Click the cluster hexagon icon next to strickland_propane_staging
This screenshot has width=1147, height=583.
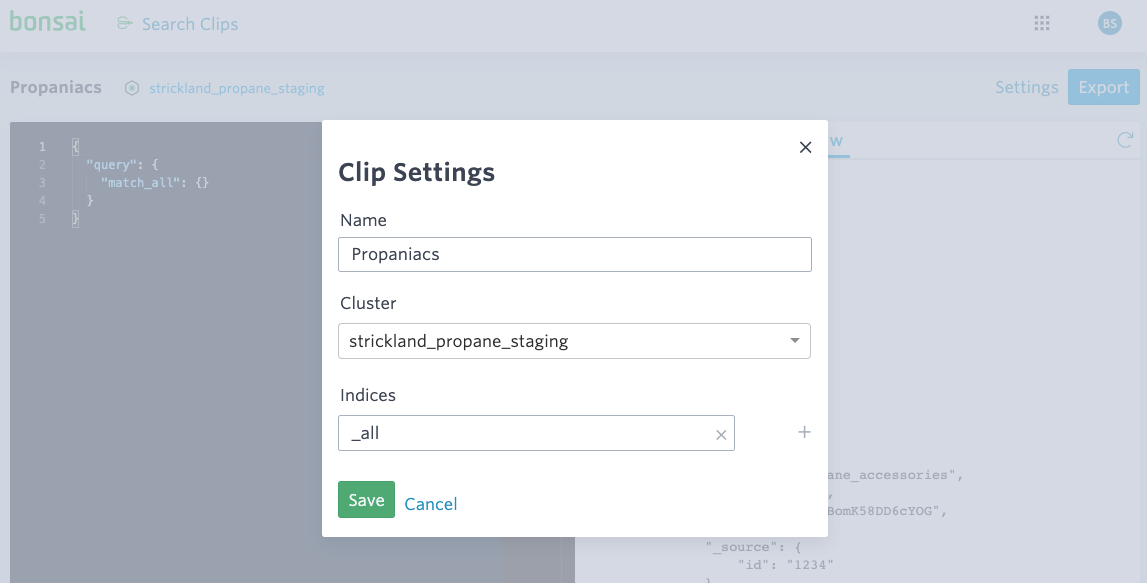131,88
